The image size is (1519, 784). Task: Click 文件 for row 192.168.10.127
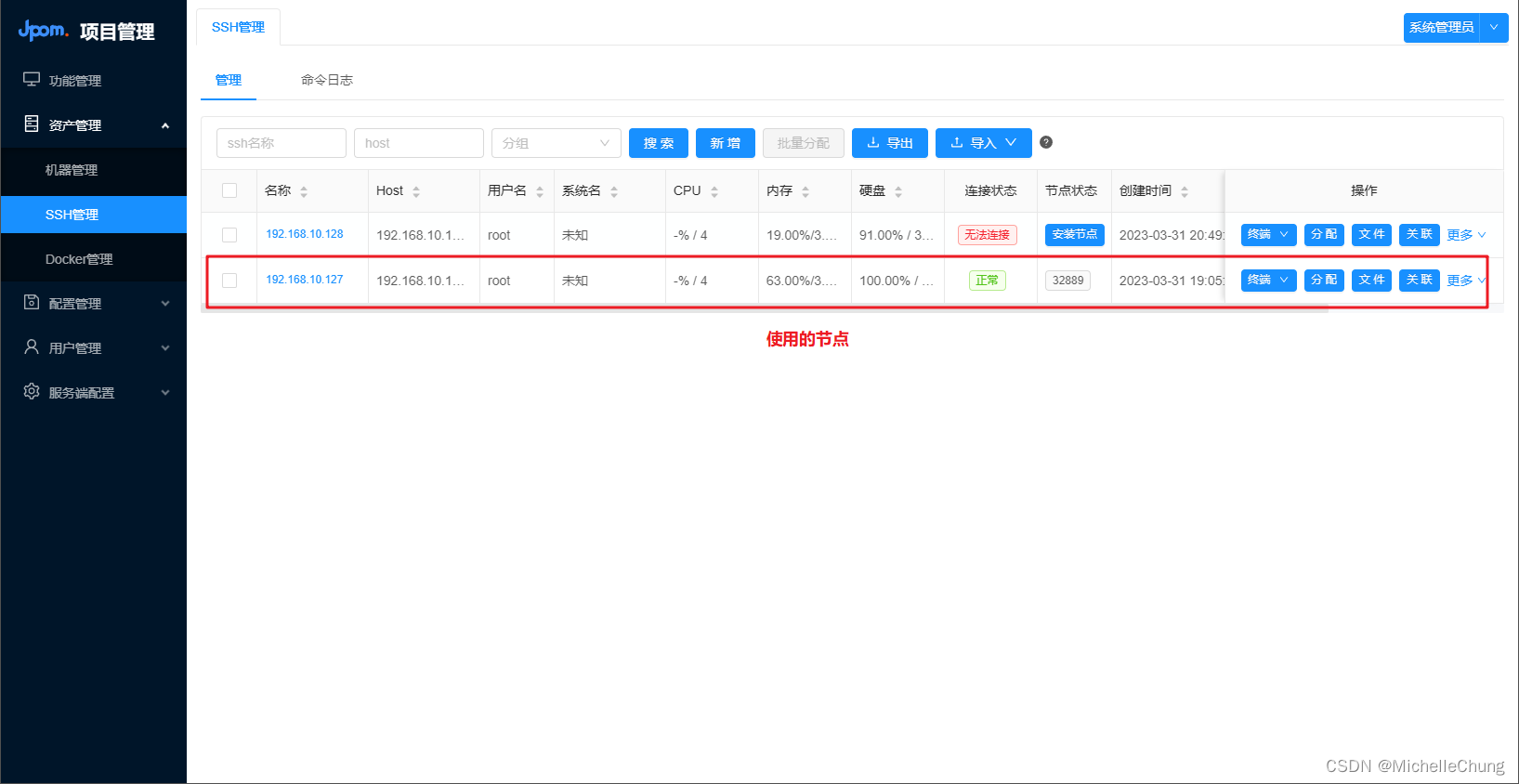point(1371,280)
